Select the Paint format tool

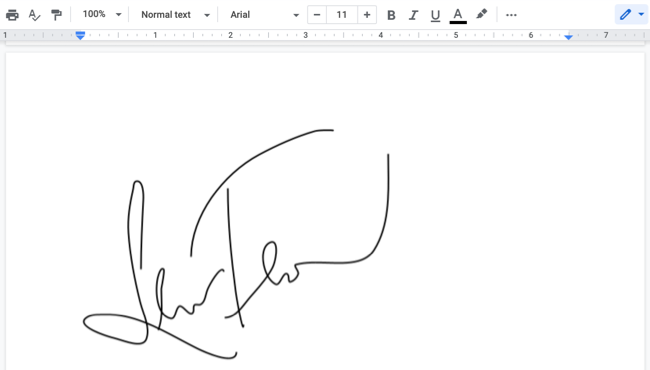coord(56,15)
